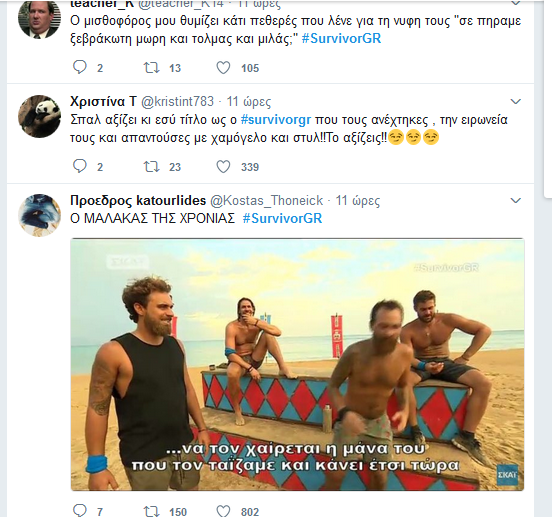Open #SurvivorGR hashtag in katourlides' tweet
The width and height of the screenshot is (552, 517).
pyautogui.click(x=282, y=219)
